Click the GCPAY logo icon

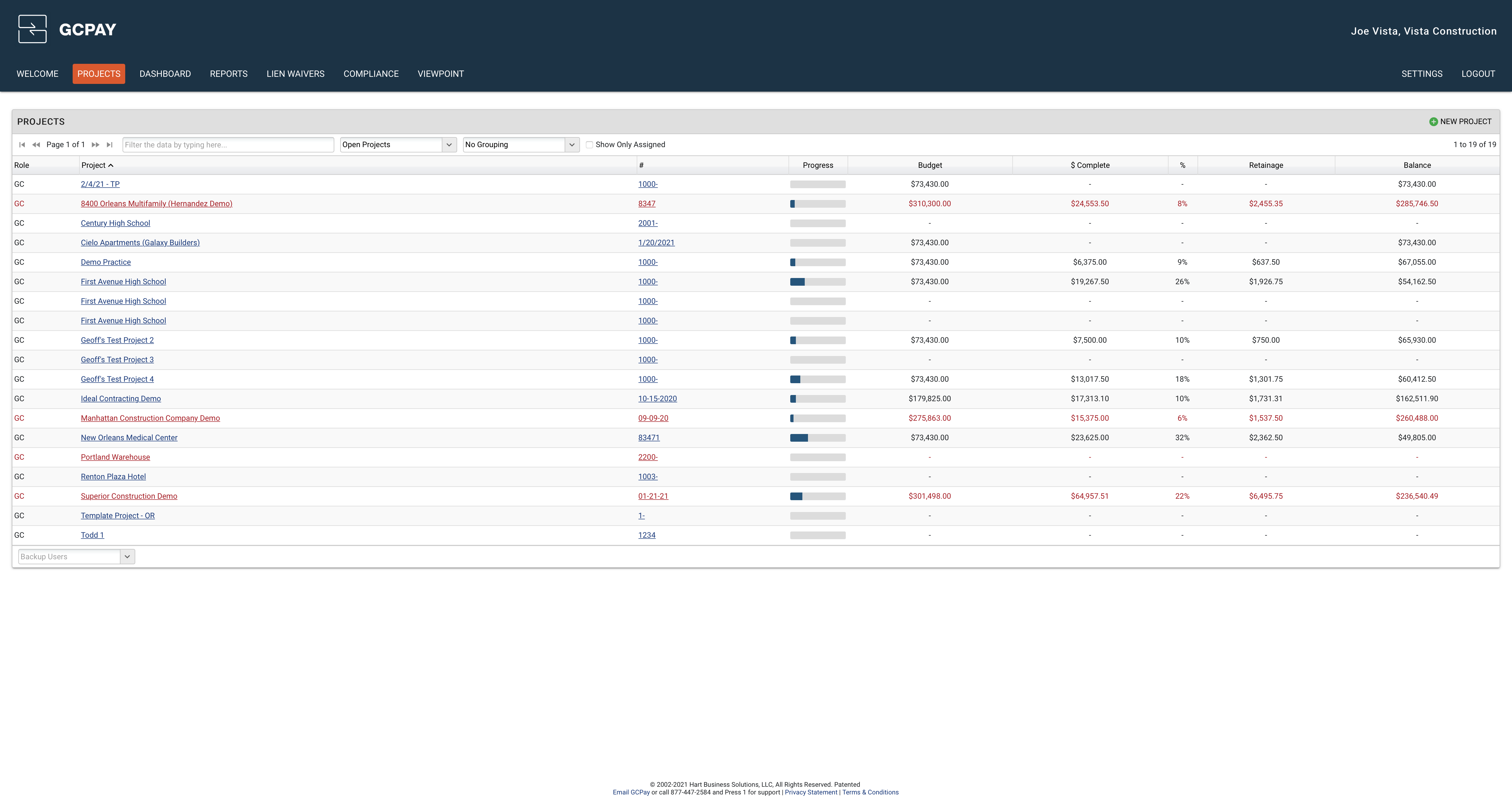[x=32, y=29]
